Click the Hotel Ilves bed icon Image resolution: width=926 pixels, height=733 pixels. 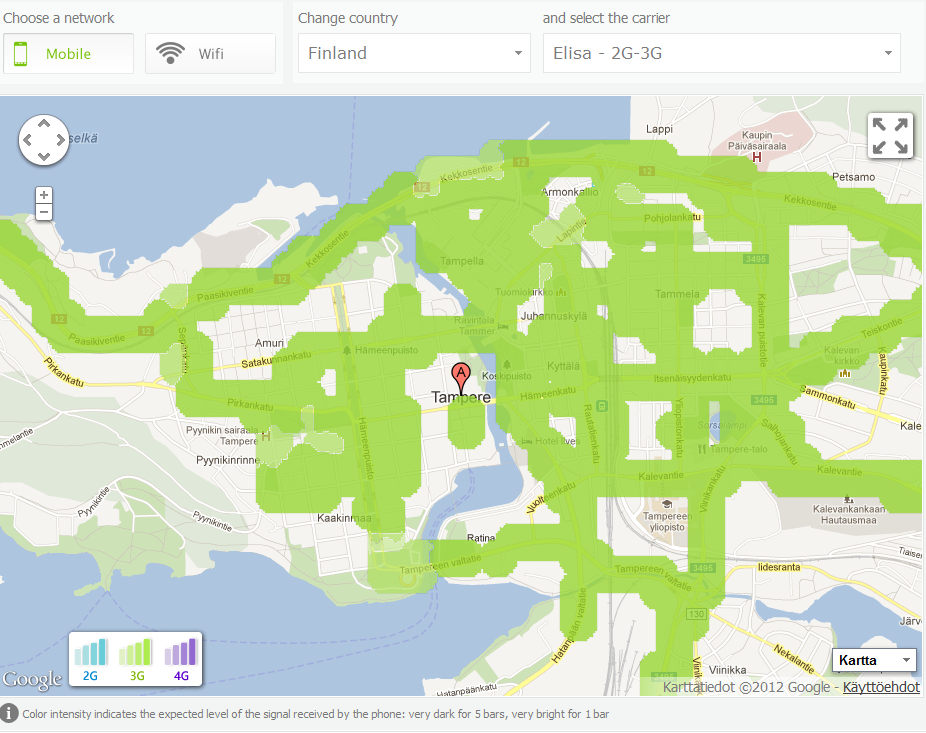tap(527, 441)
